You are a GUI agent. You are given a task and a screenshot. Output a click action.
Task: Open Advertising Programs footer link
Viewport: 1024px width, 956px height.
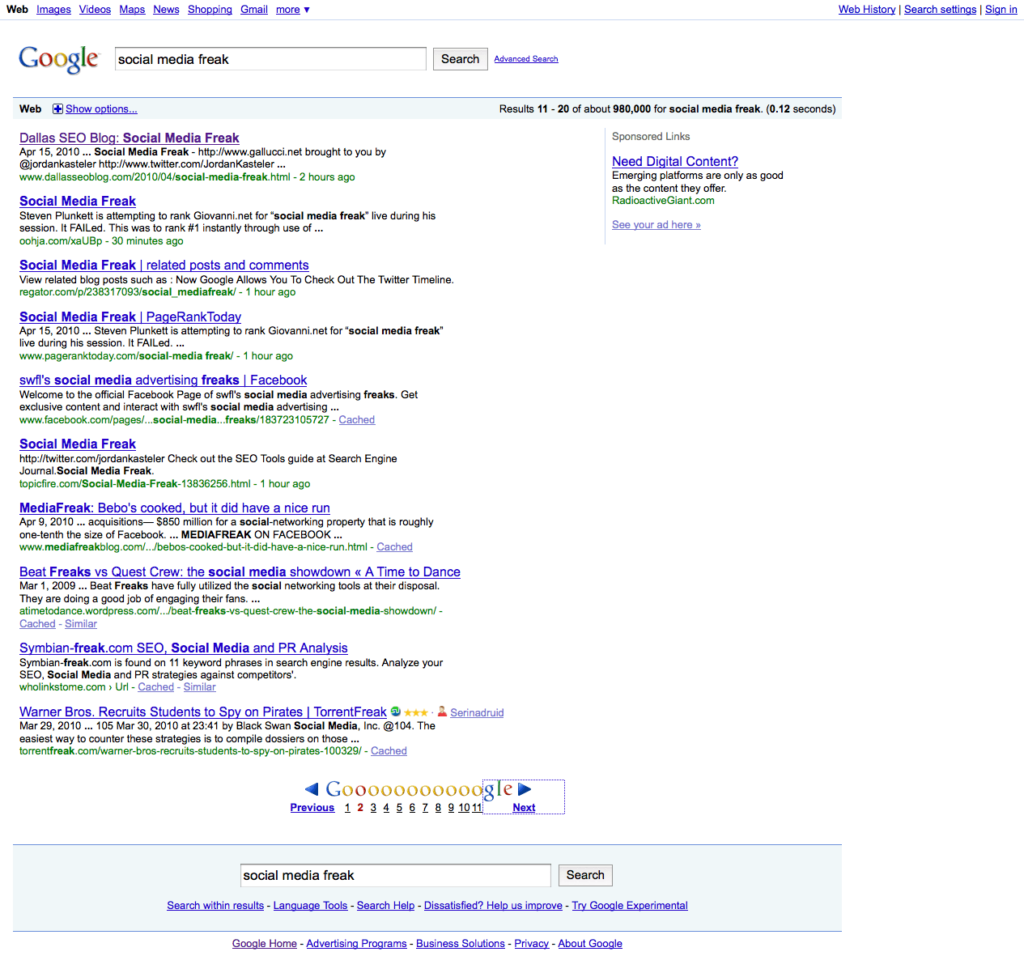click(357, 944)
